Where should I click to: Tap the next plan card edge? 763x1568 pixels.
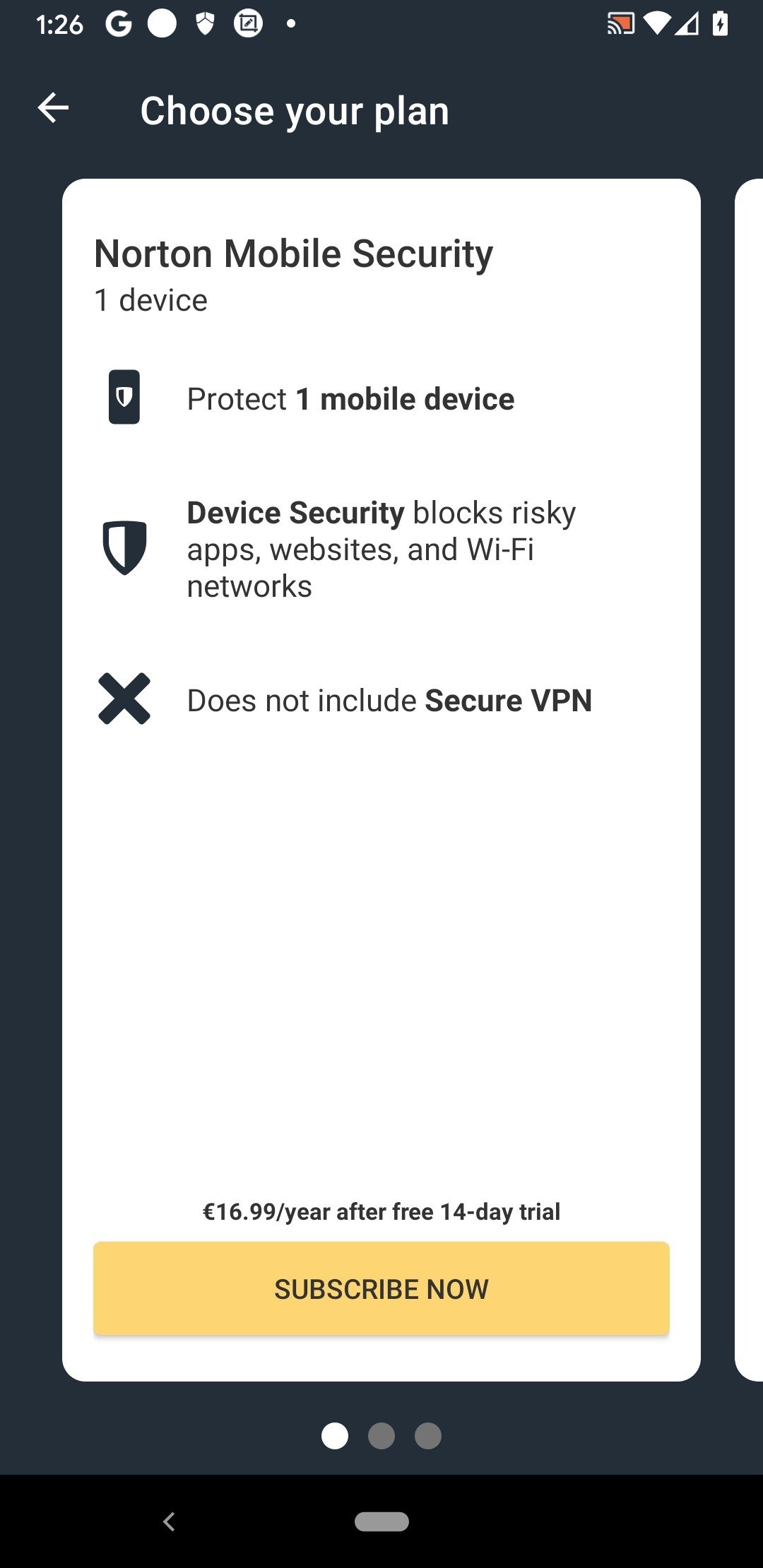749,777
